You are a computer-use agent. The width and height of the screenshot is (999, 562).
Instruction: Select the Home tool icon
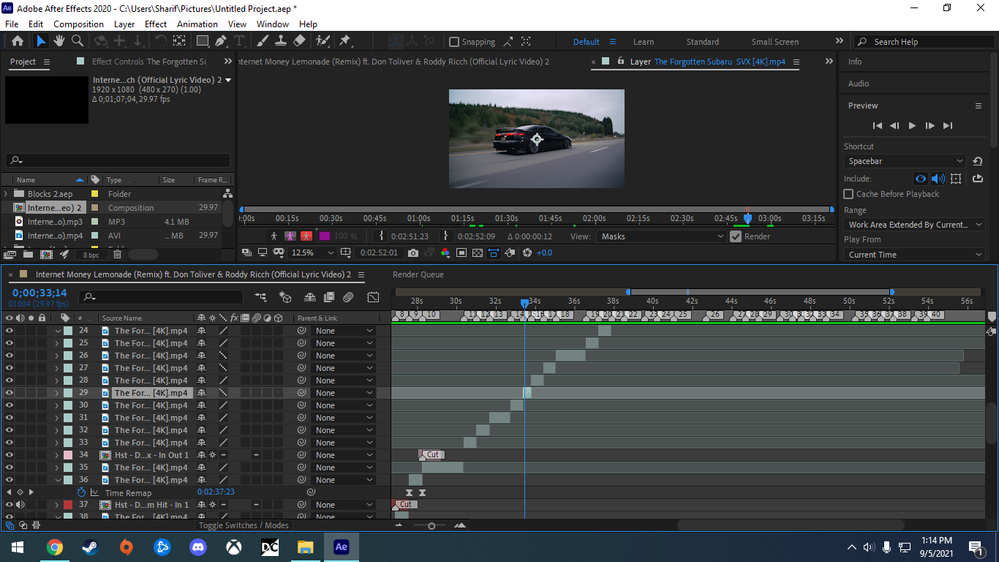[17, 41]
